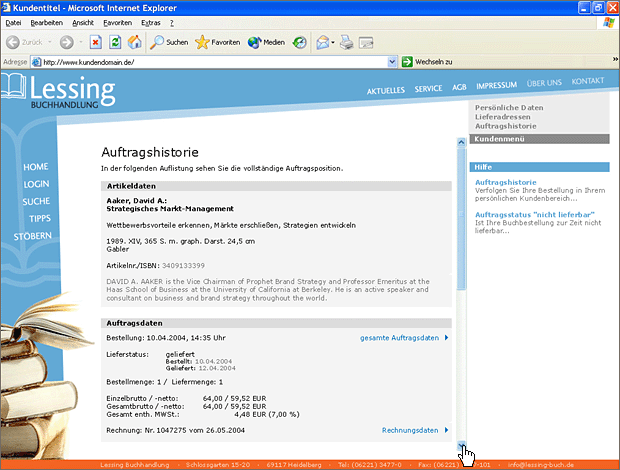
Task: Click the arrow next to gesamte Auftragsdaten
Action: click(x=446, y=338)
